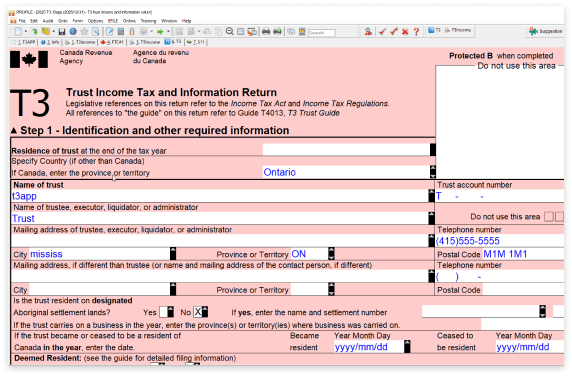Open the calculator icon
The height and width of the screenshot is (376, 572).
pyautogui.click(x=121, y=32)
